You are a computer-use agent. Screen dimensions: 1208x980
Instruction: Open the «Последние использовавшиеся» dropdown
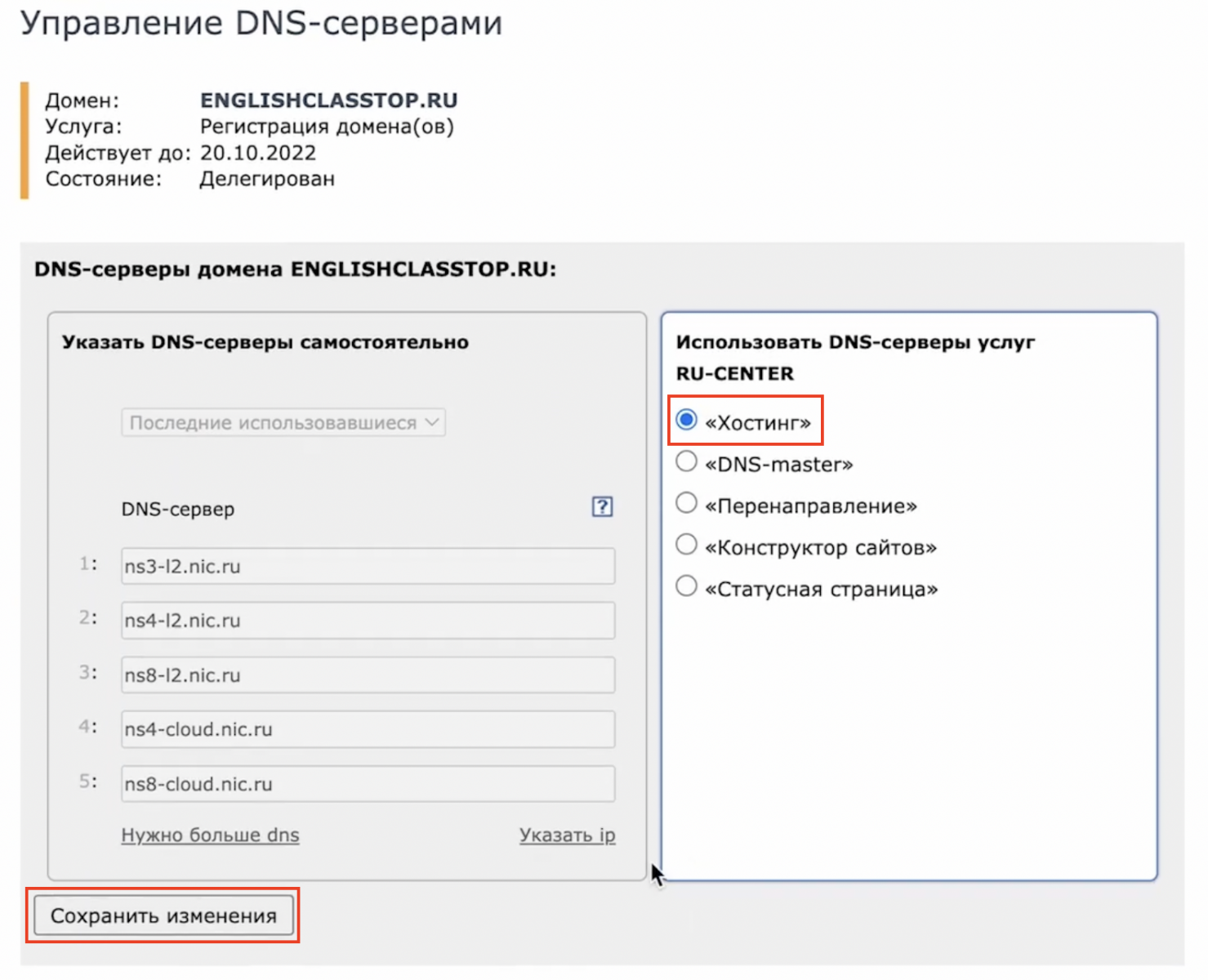[x=283, y=423]
